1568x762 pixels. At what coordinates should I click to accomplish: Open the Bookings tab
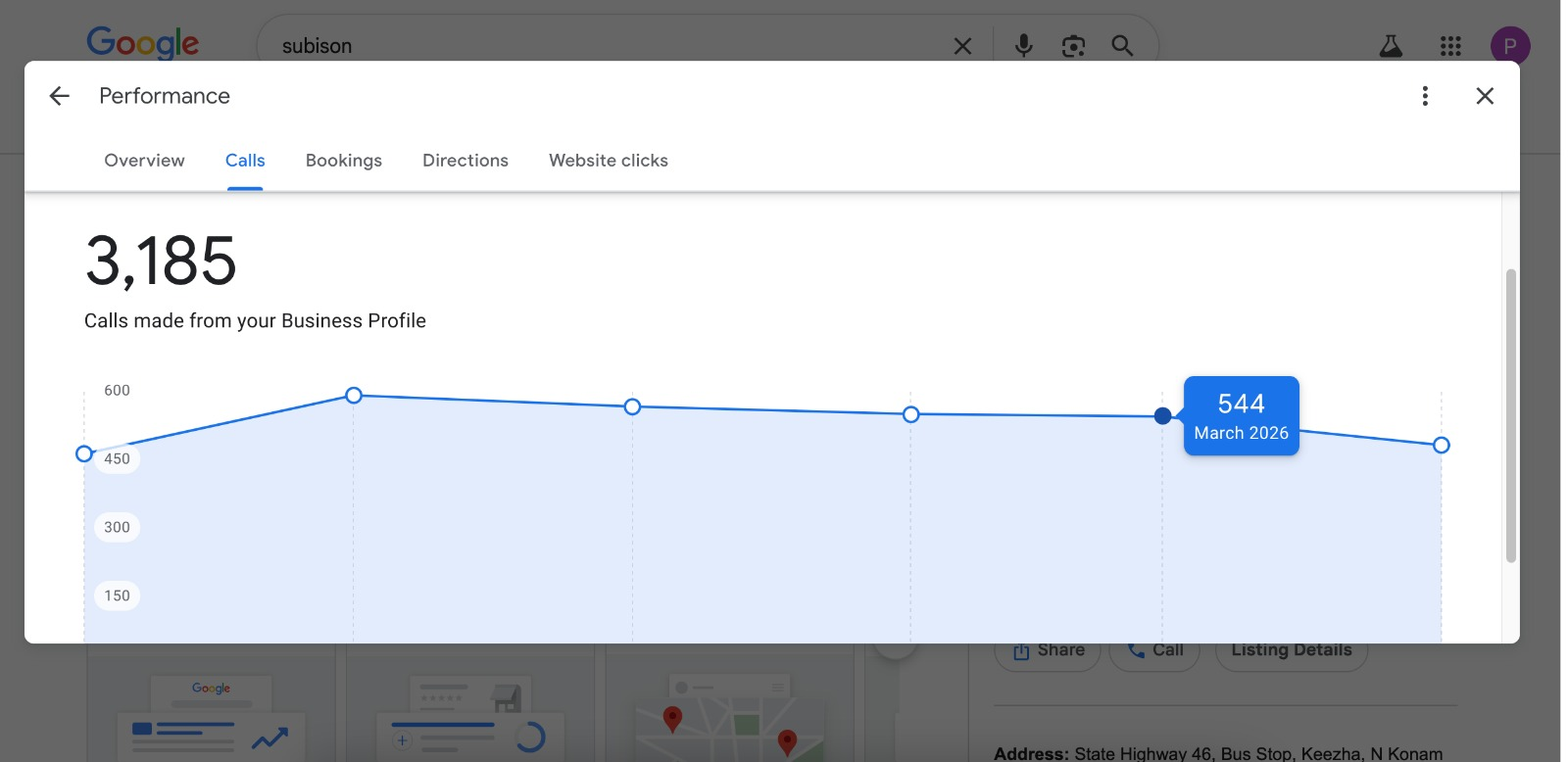tap(344, 161)
